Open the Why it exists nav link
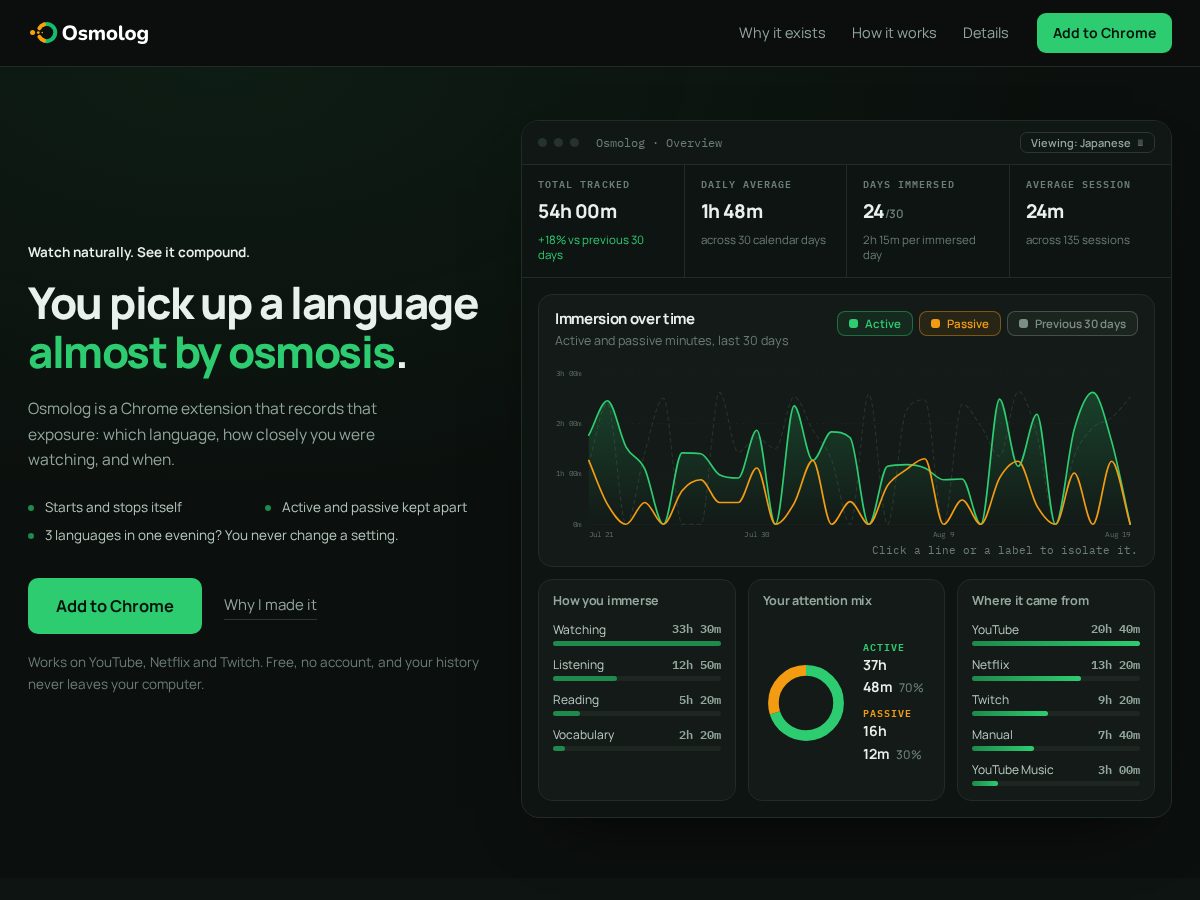Viewport: 1200px width, 900px height. point(782,33)
